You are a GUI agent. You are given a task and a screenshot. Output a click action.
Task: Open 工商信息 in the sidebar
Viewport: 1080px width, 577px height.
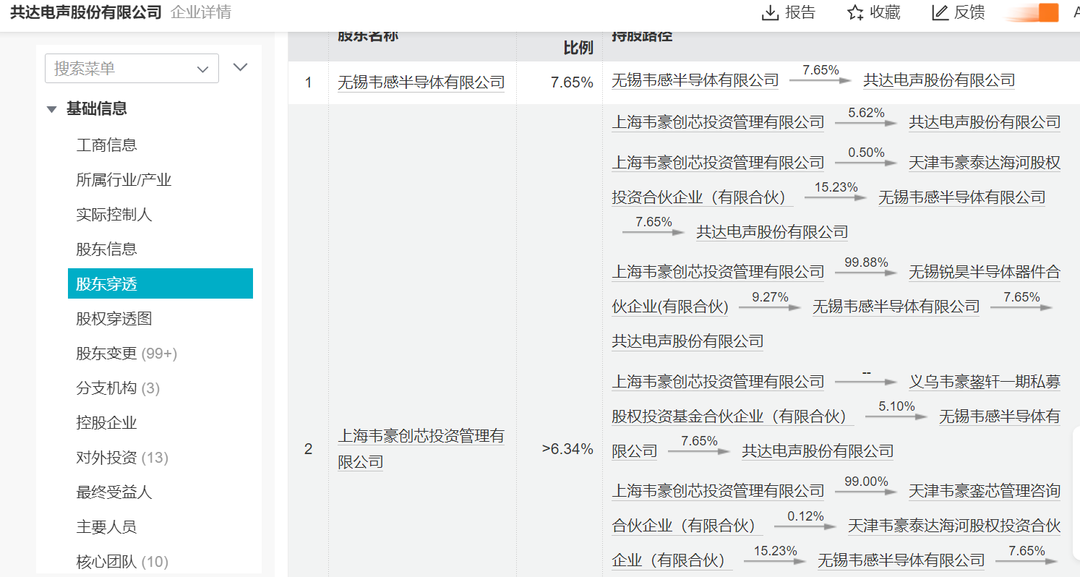(x=106, y=145)
